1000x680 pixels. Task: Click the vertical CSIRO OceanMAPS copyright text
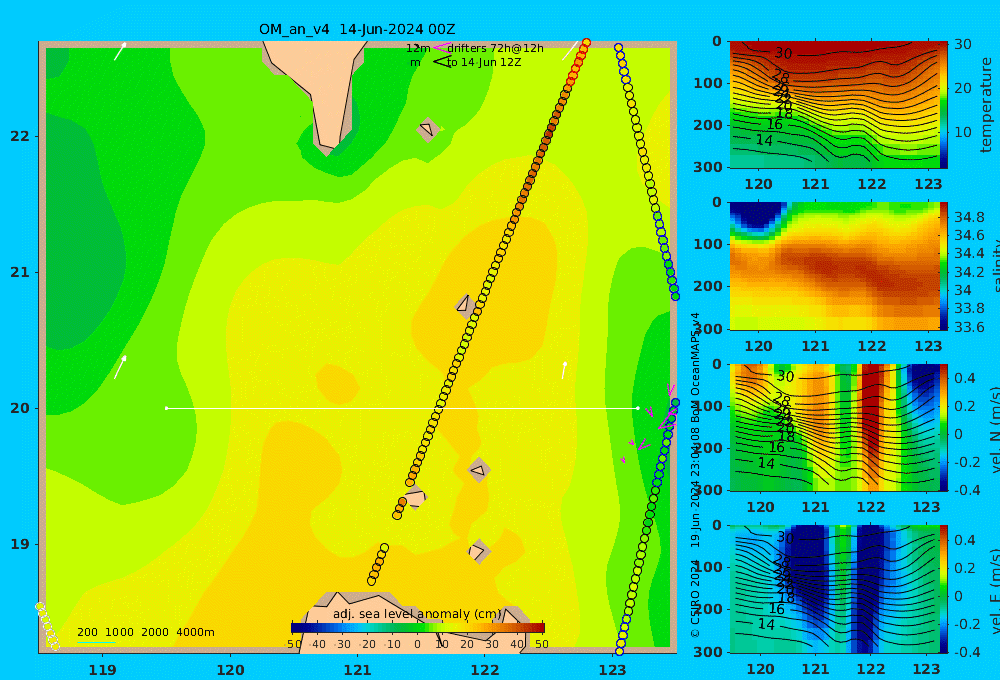click(x=695, y=475)
